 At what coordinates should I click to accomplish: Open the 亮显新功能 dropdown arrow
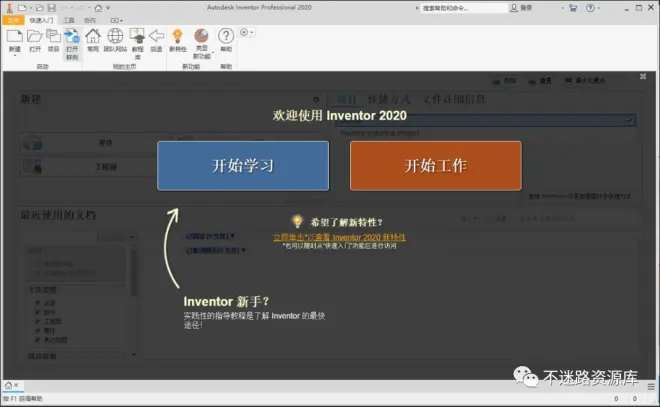point(213,53)
